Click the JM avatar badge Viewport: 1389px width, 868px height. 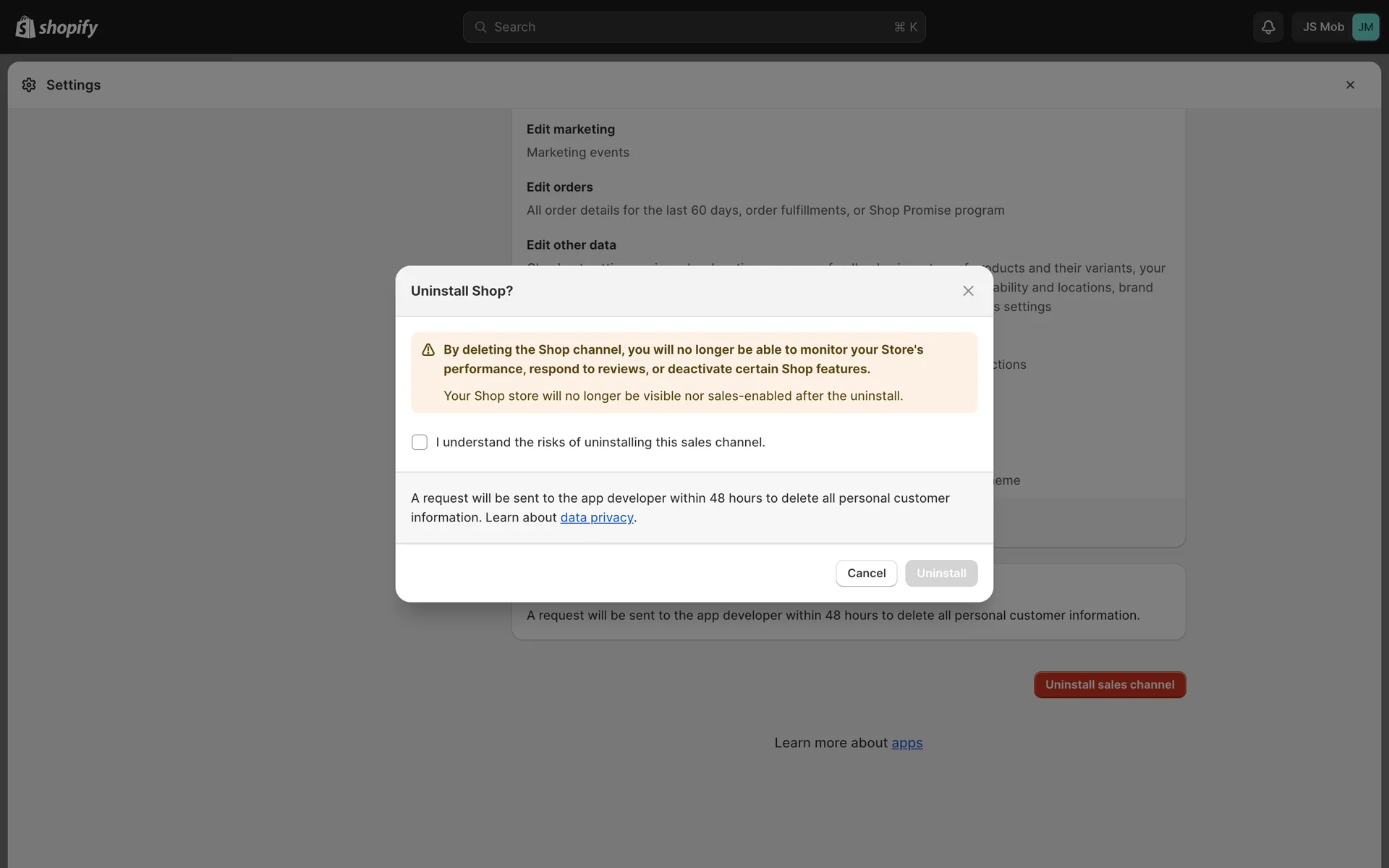pyautogui.click(x=1365, y=27)
